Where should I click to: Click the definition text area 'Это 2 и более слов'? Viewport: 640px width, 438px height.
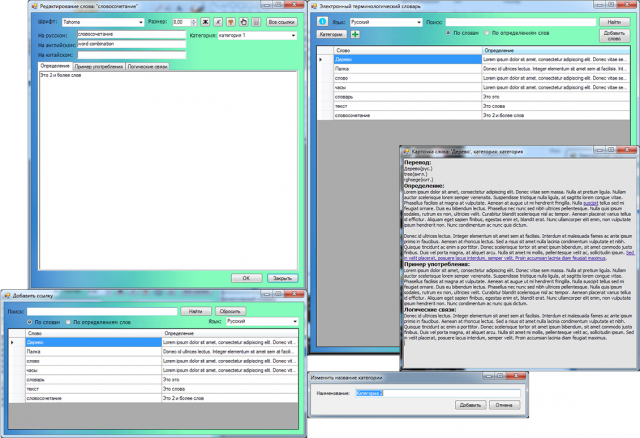[x=168, y=170]
